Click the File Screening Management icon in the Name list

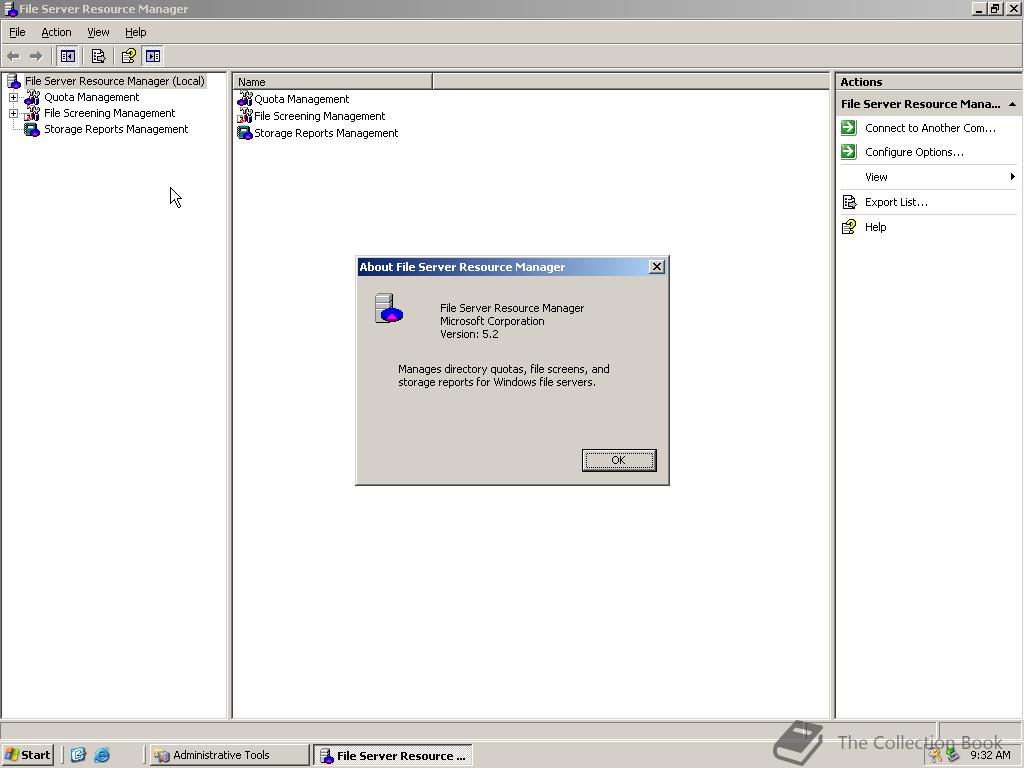(x=245, y=116)
